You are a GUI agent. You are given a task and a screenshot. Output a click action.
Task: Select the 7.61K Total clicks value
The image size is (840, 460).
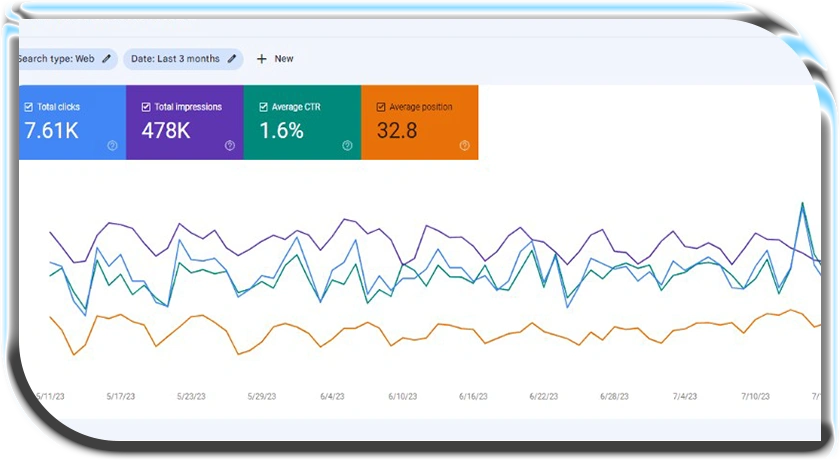click(x=52, y=130)
